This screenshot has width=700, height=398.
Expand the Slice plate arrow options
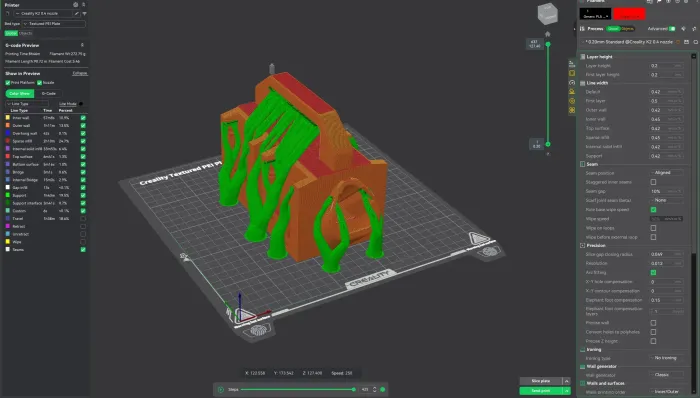pyautogui.click(x=567, y=381)
